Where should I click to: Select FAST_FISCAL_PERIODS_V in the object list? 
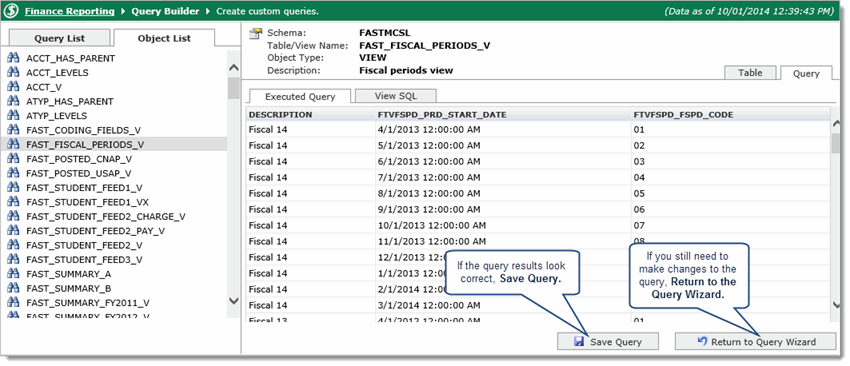[114, 144]
